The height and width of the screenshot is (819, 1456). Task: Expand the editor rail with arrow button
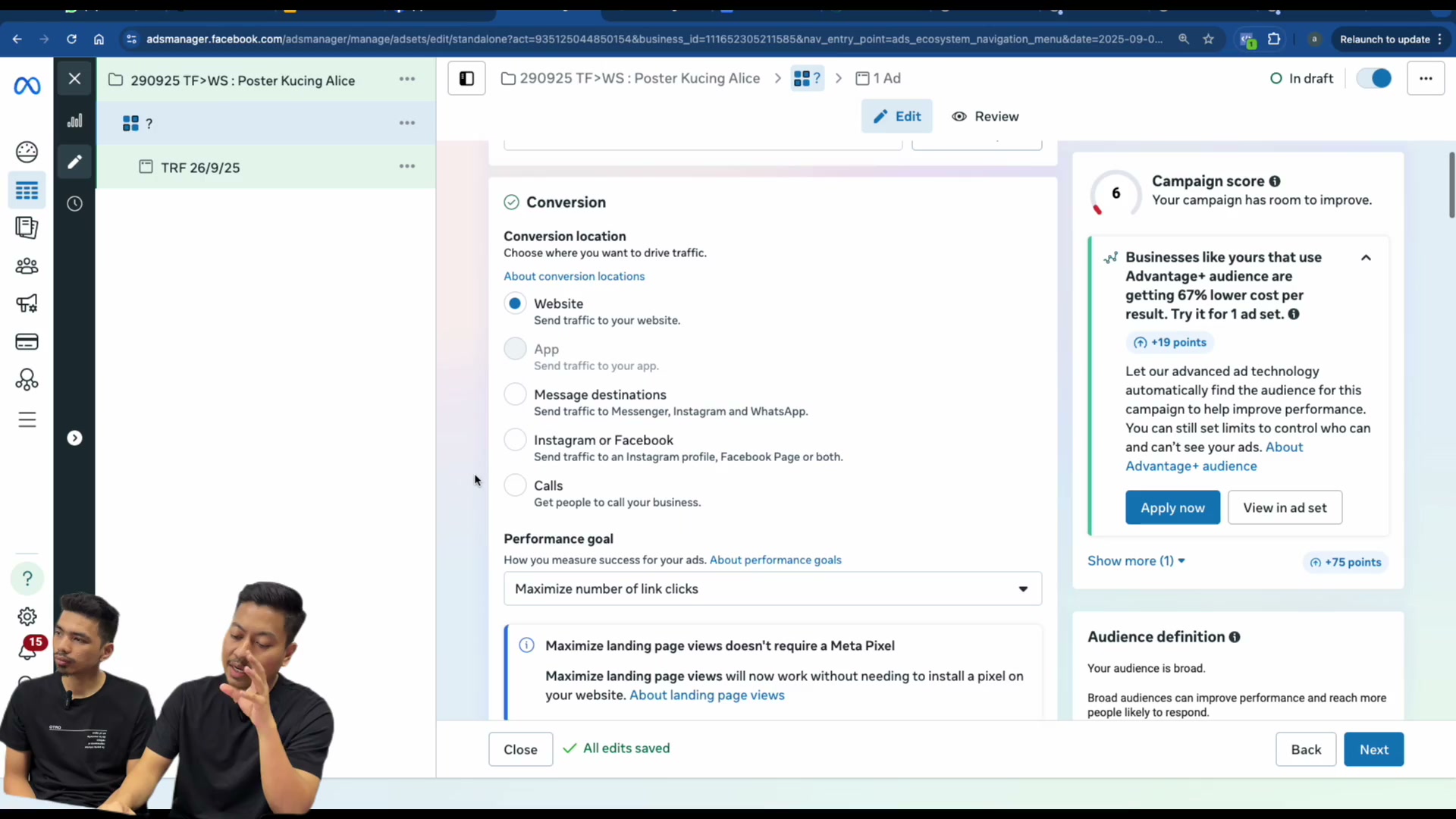[74, 438]
